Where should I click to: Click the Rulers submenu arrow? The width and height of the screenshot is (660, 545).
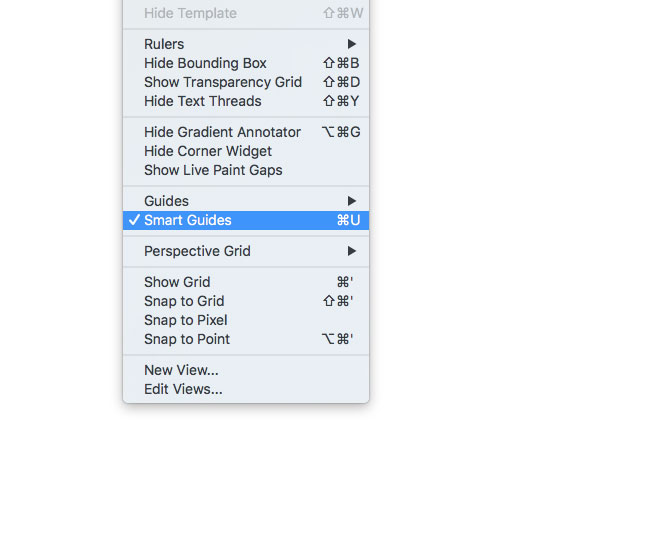352,44
